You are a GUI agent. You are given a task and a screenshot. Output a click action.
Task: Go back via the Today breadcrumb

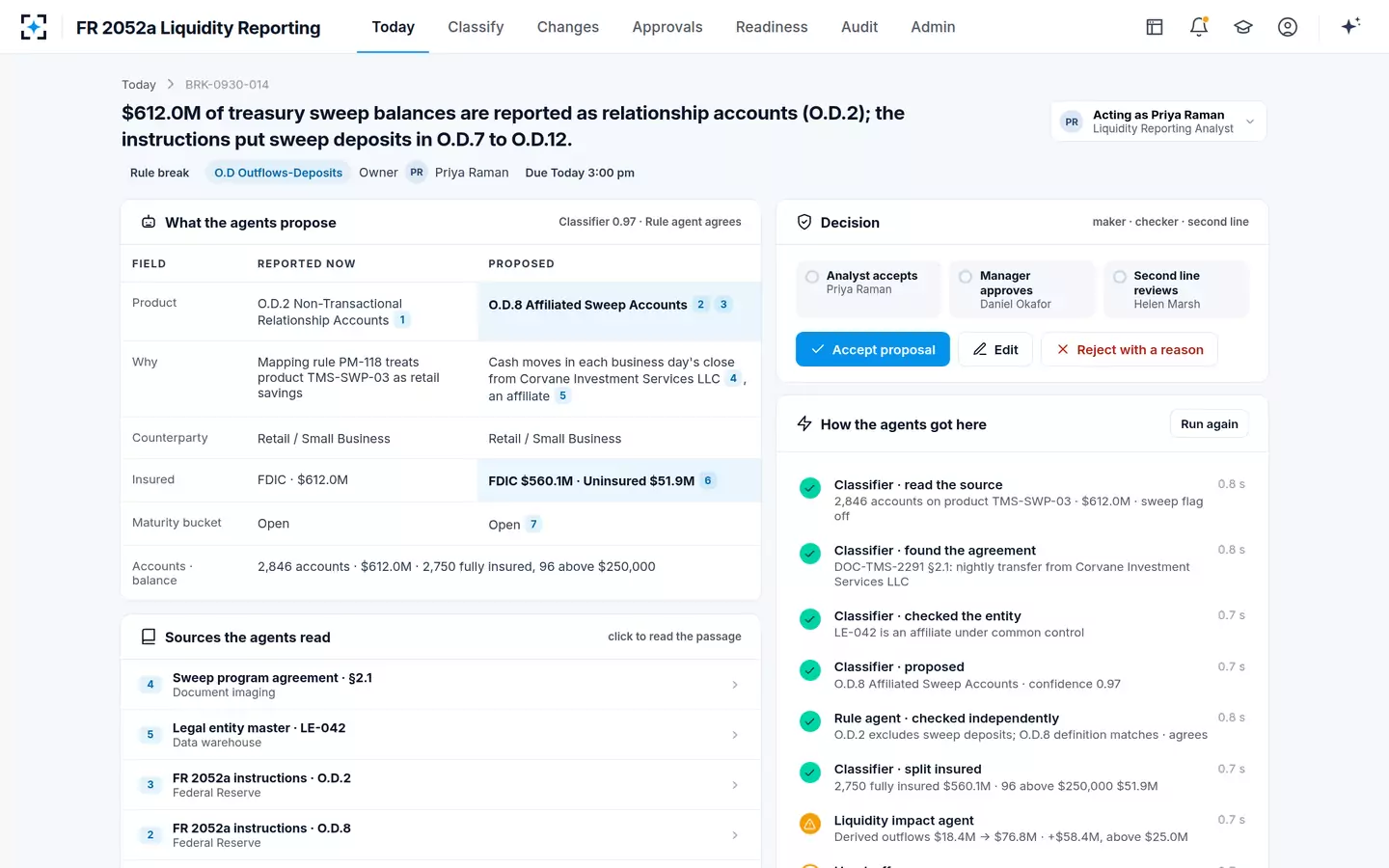(139, 85)
